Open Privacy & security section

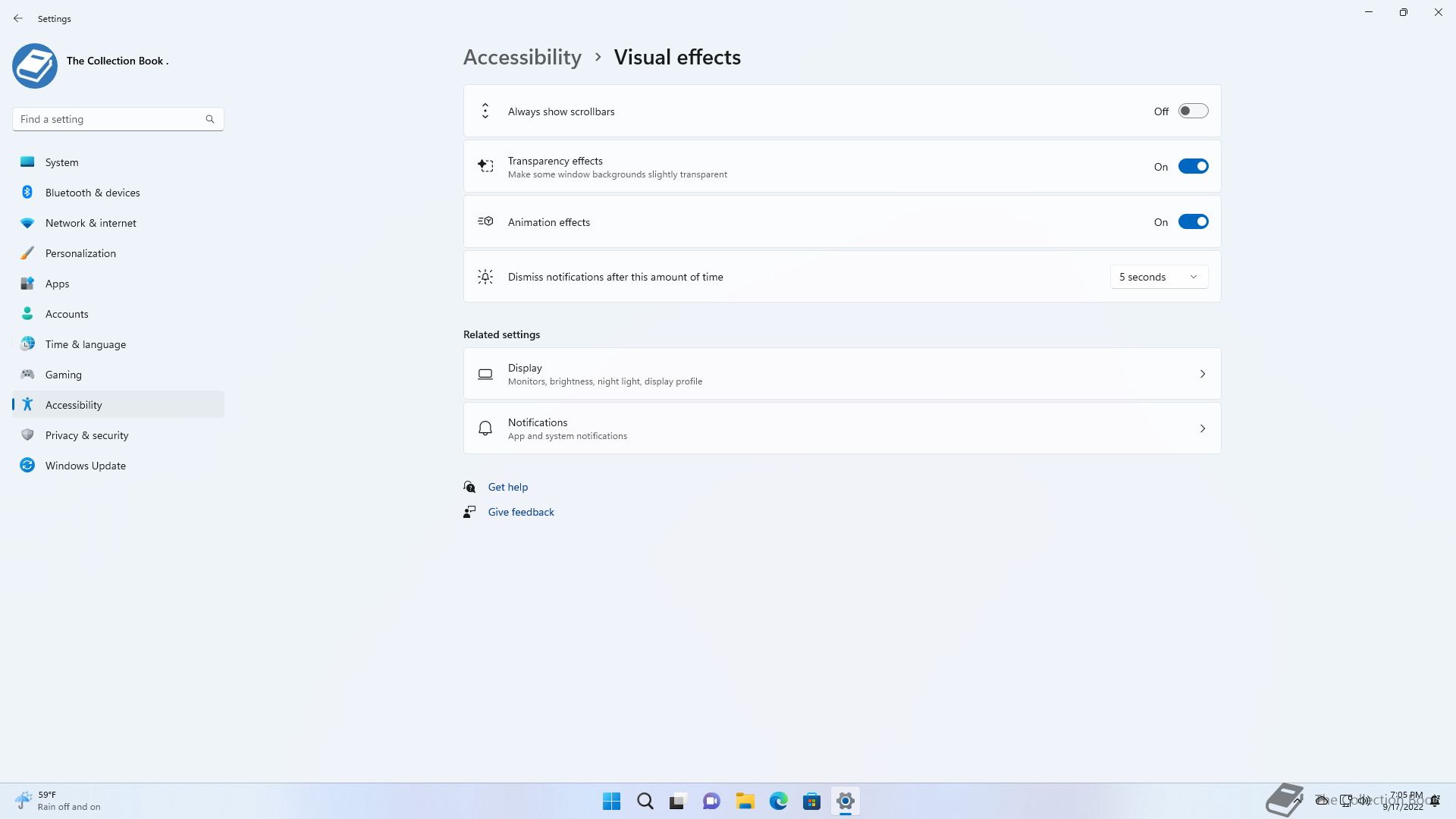click(x=86, y=435)
